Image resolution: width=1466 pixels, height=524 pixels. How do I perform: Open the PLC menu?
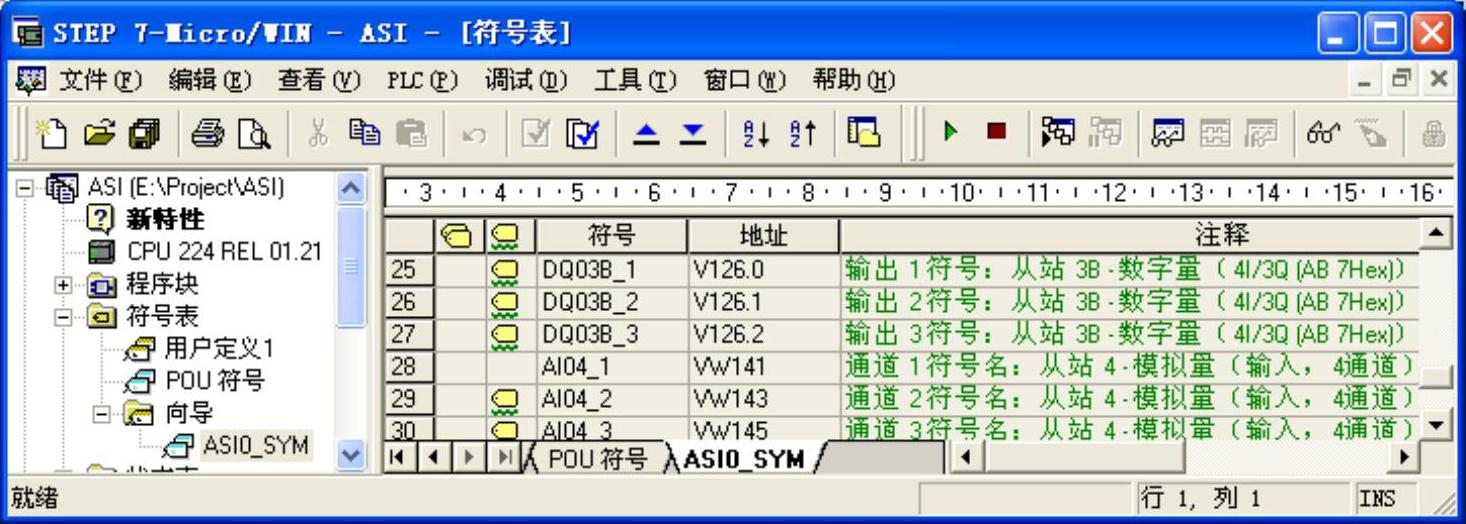click(x=422, y=79)
